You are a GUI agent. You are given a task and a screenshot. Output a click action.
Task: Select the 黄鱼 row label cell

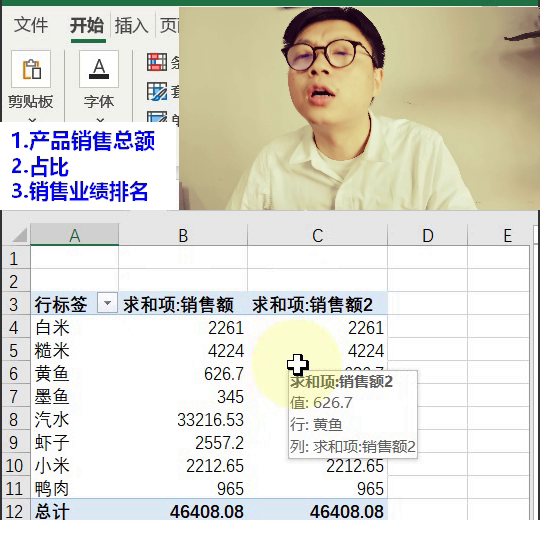(x=75, y=373)
